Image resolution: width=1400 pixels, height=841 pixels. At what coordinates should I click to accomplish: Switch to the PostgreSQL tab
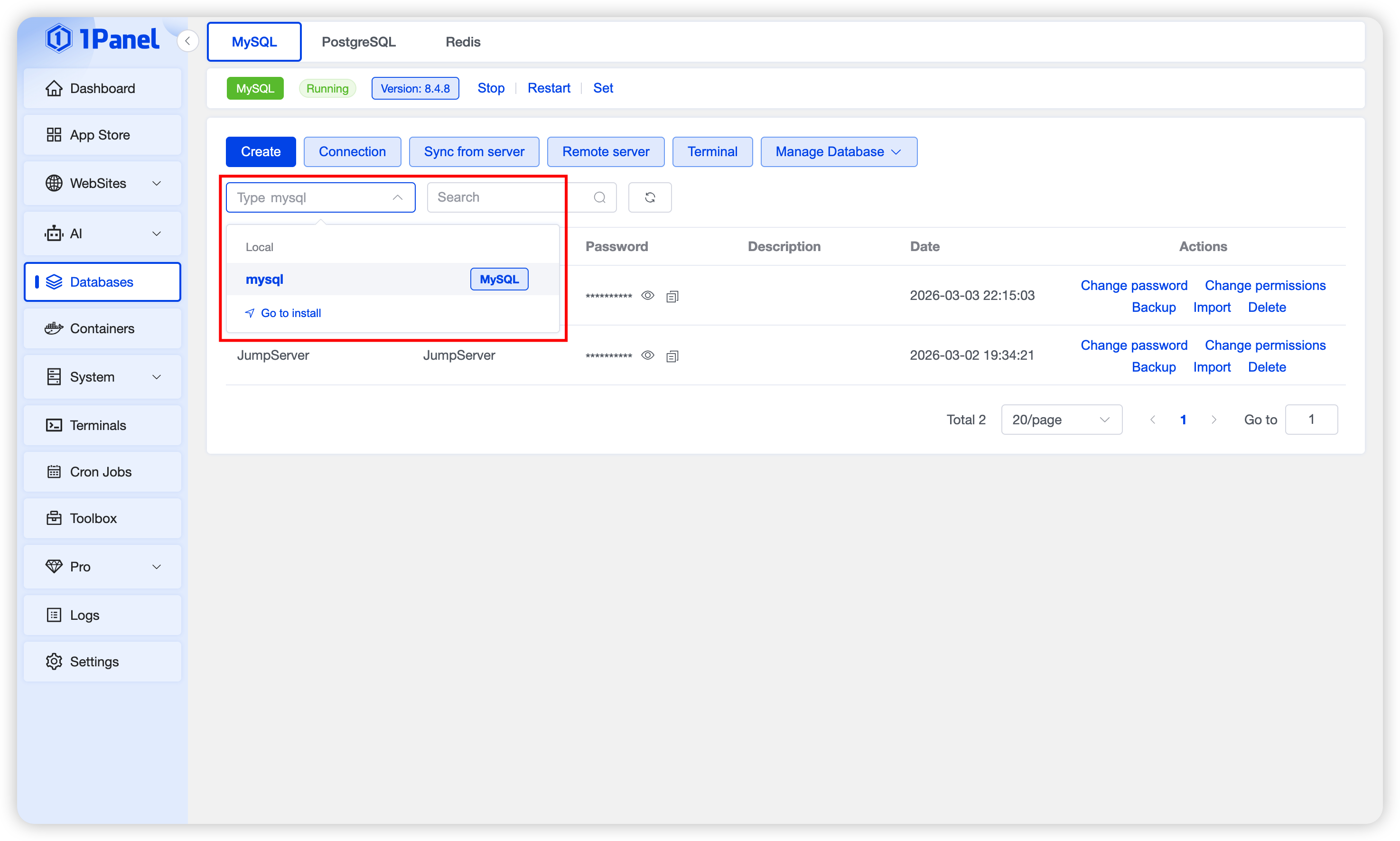click(x=358, y=42)
